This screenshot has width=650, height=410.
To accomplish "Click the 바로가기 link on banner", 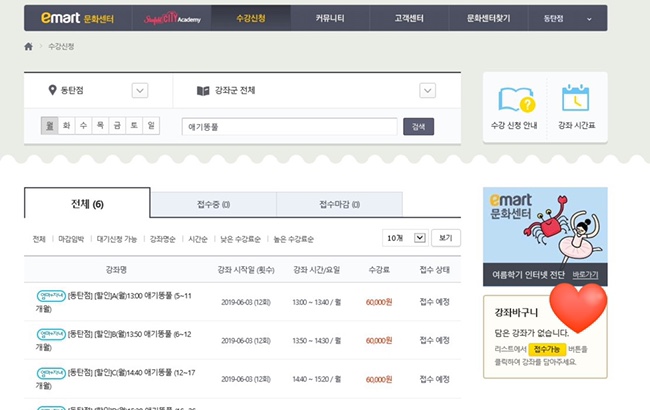I will click(x=585, y=275).
